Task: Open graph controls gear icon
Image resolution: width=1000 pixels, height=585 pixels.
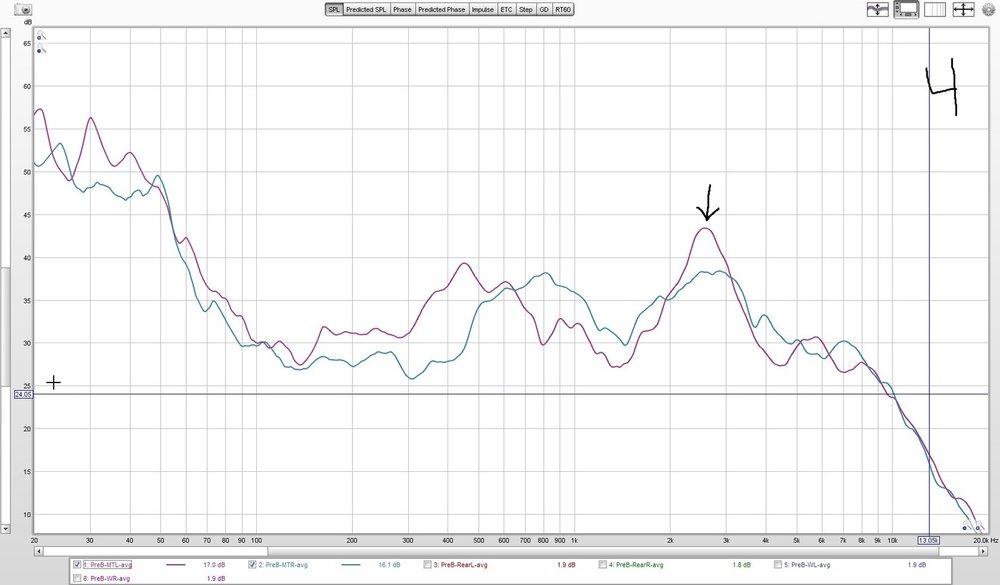Action: [989, 10]
